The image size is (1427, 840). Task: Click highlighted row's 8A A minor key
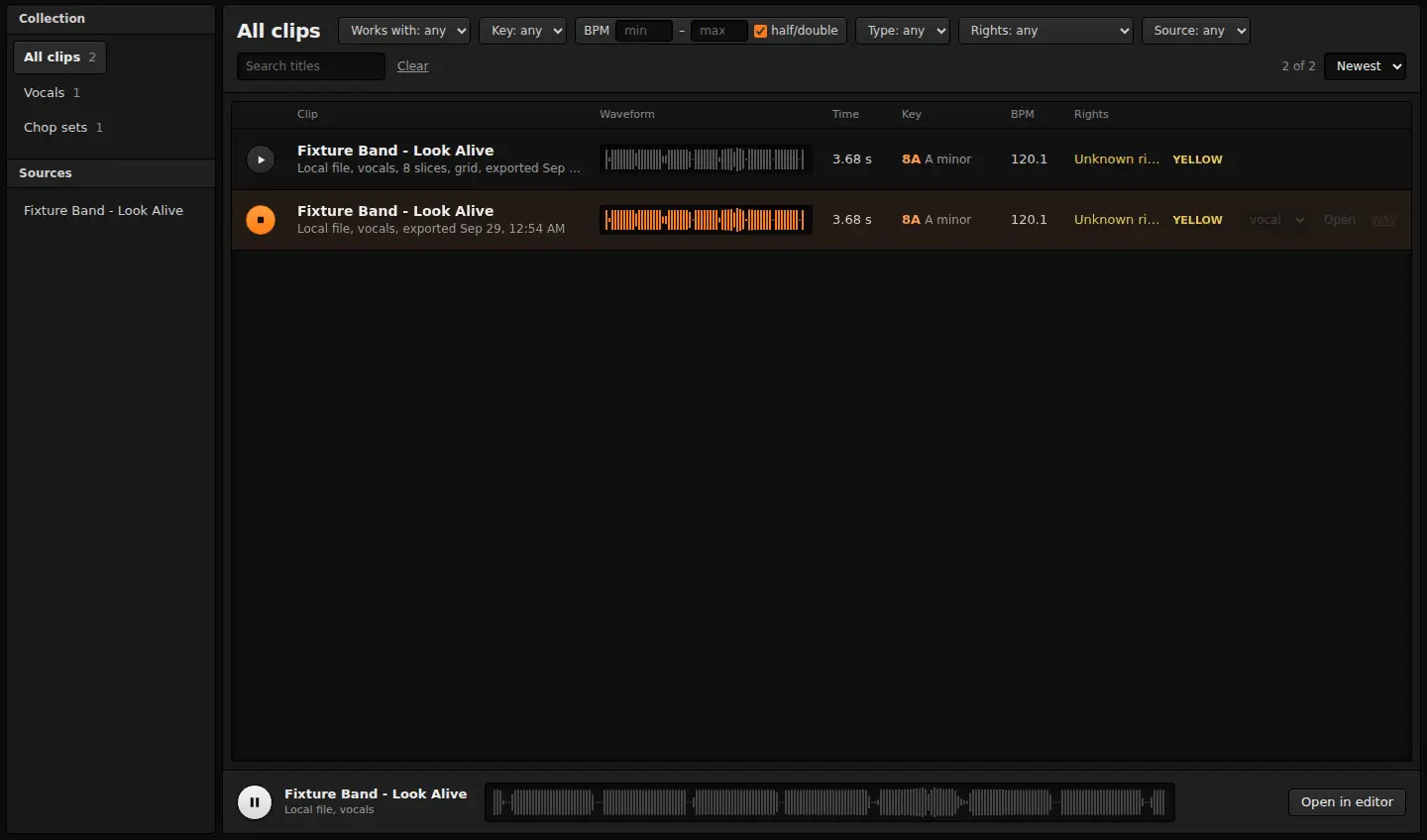pos(936,220)
